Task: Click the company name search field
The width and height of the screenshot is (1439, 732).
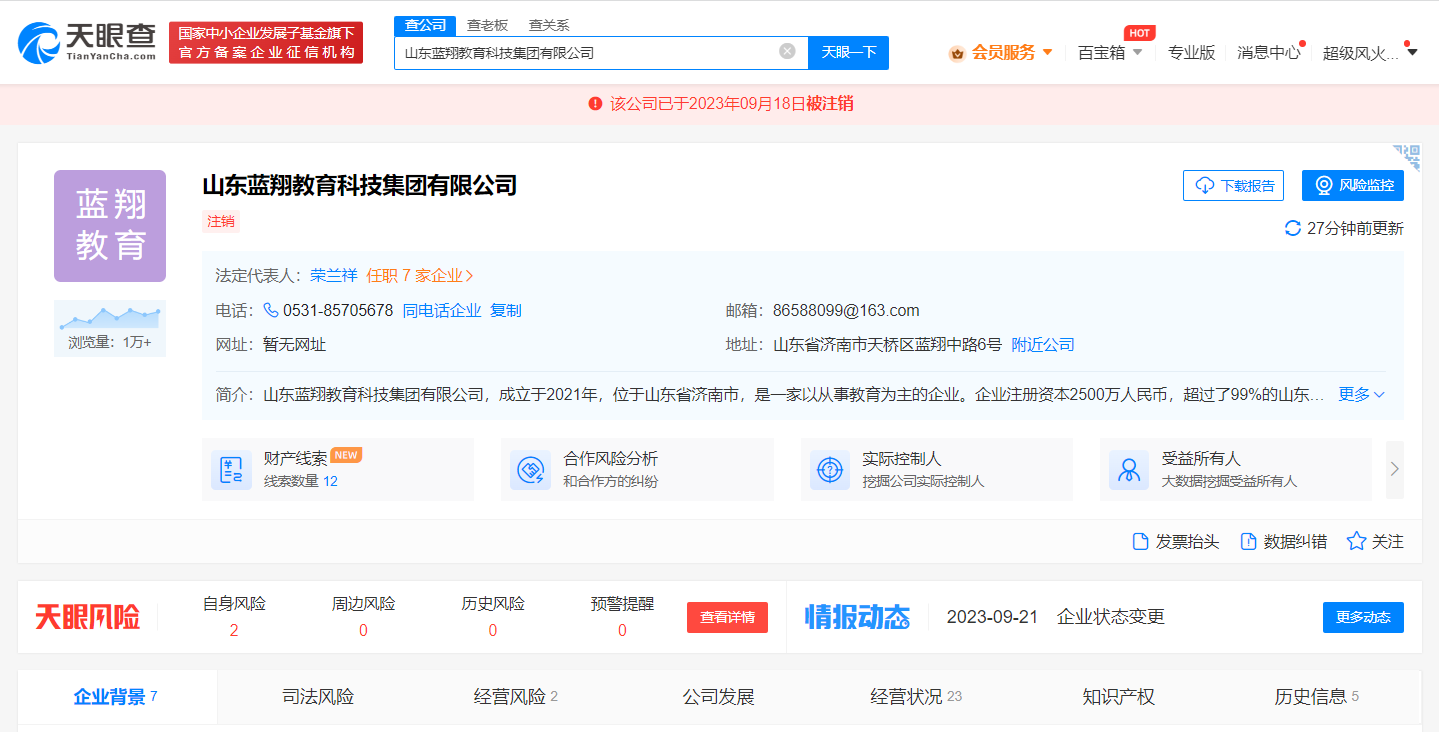Action: tap(585, 52)
